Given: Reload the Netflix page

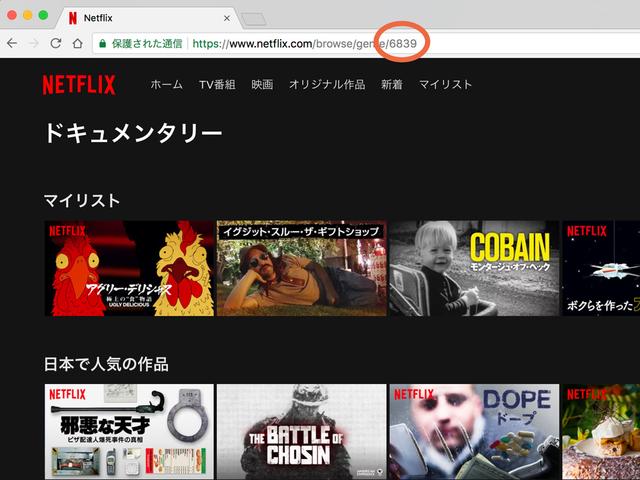Looking at the screenshot, I should pyautogui.click(x=56, y=43).
